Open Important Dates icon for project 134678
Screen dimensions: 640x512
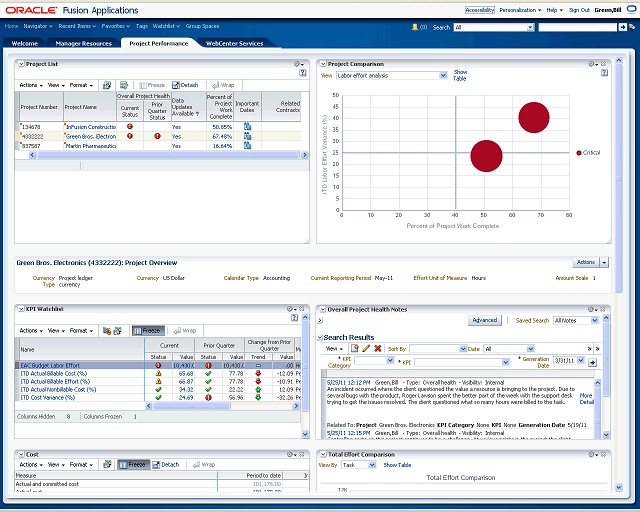coord(247,127)
